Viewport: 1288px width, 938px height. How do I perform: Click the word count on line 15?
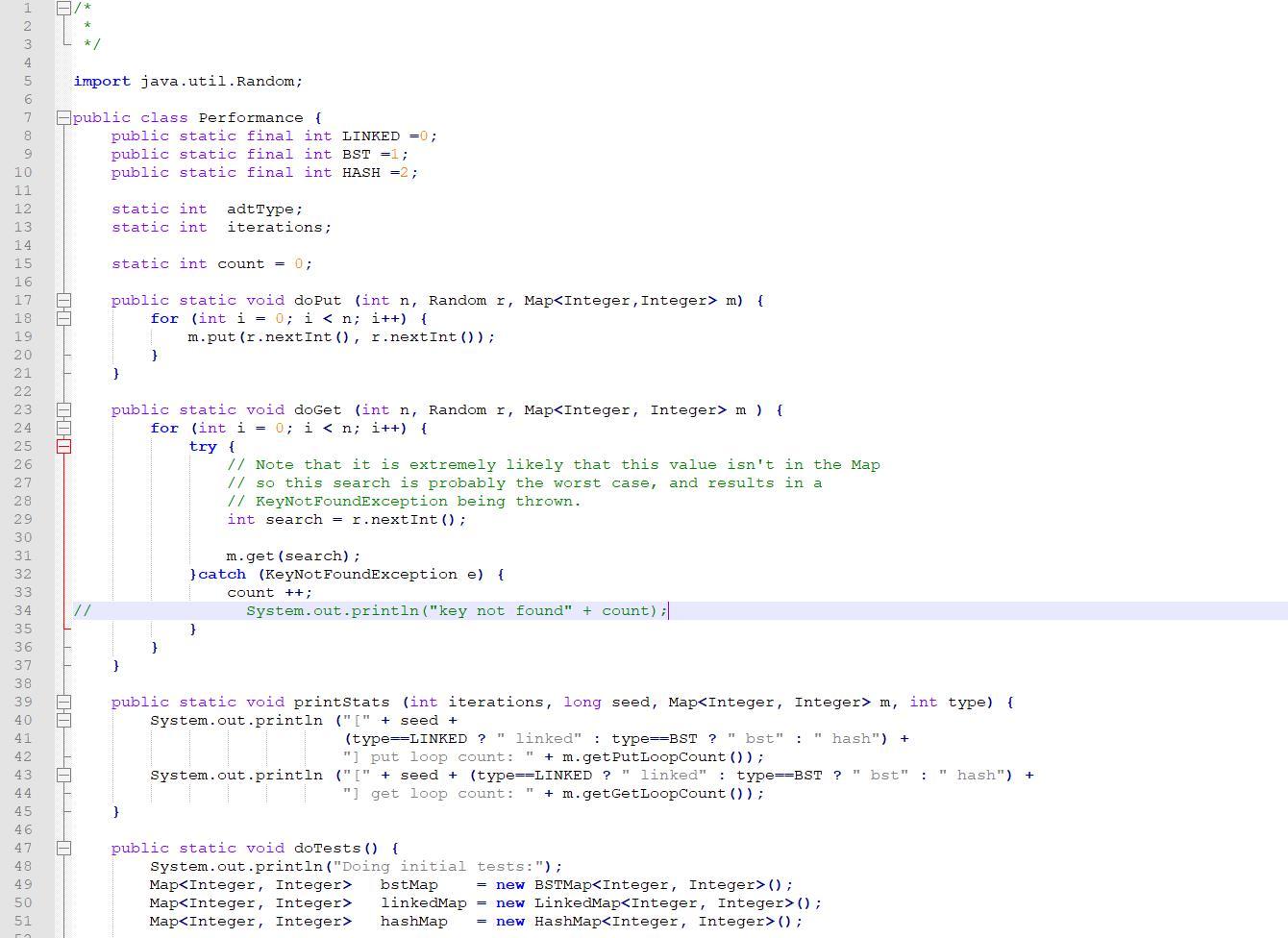click(238, 263)
